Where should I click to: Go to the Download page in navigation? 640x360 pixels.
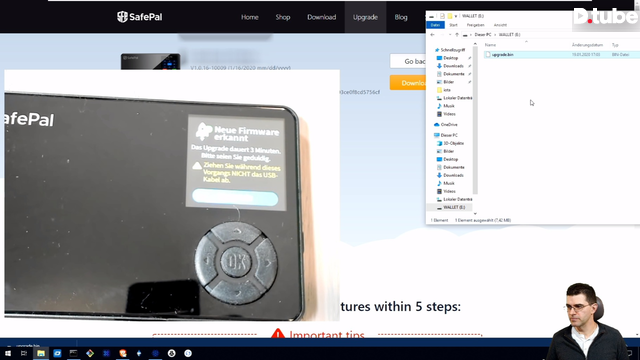coord(322,17)
